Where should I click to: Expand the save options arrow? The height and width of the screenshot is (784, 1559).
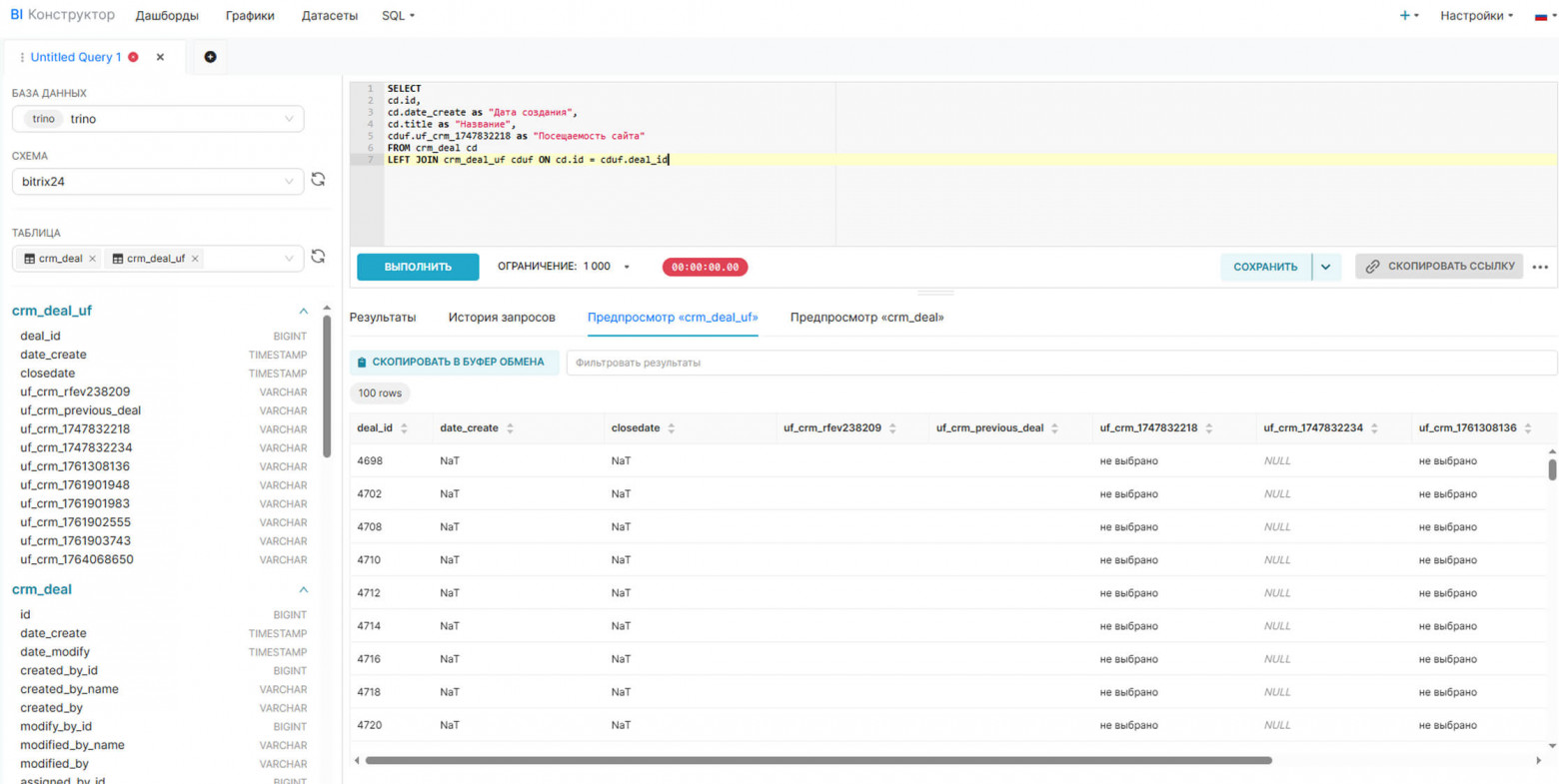[1325, 267]
